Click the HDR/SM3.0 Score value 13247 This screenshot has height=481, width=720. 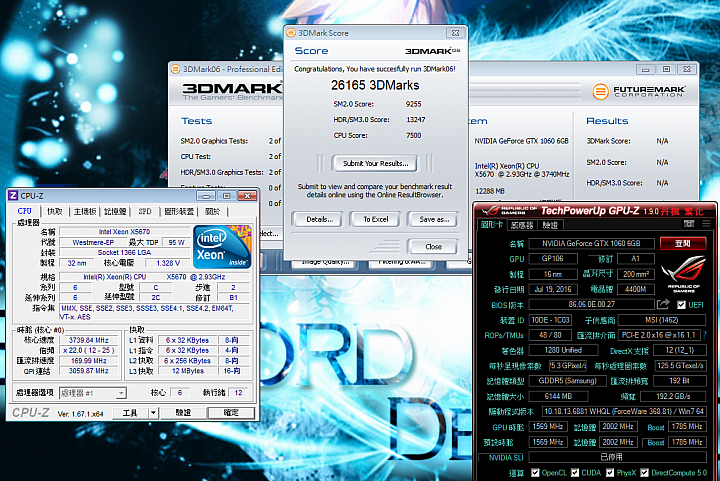[416, 120]
